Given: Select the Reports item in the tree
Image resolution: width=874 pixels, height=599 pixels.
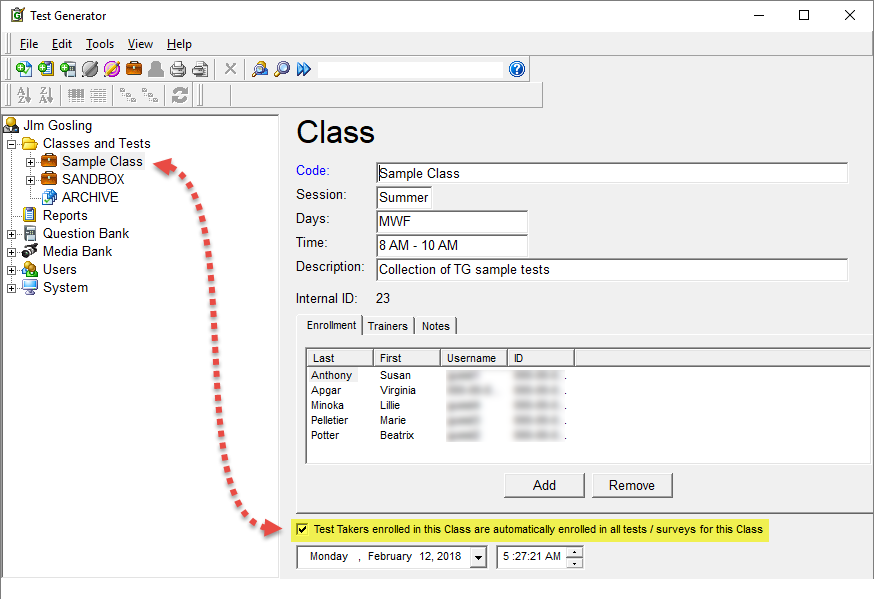Looking at the screenshot, I should [65, 216].
